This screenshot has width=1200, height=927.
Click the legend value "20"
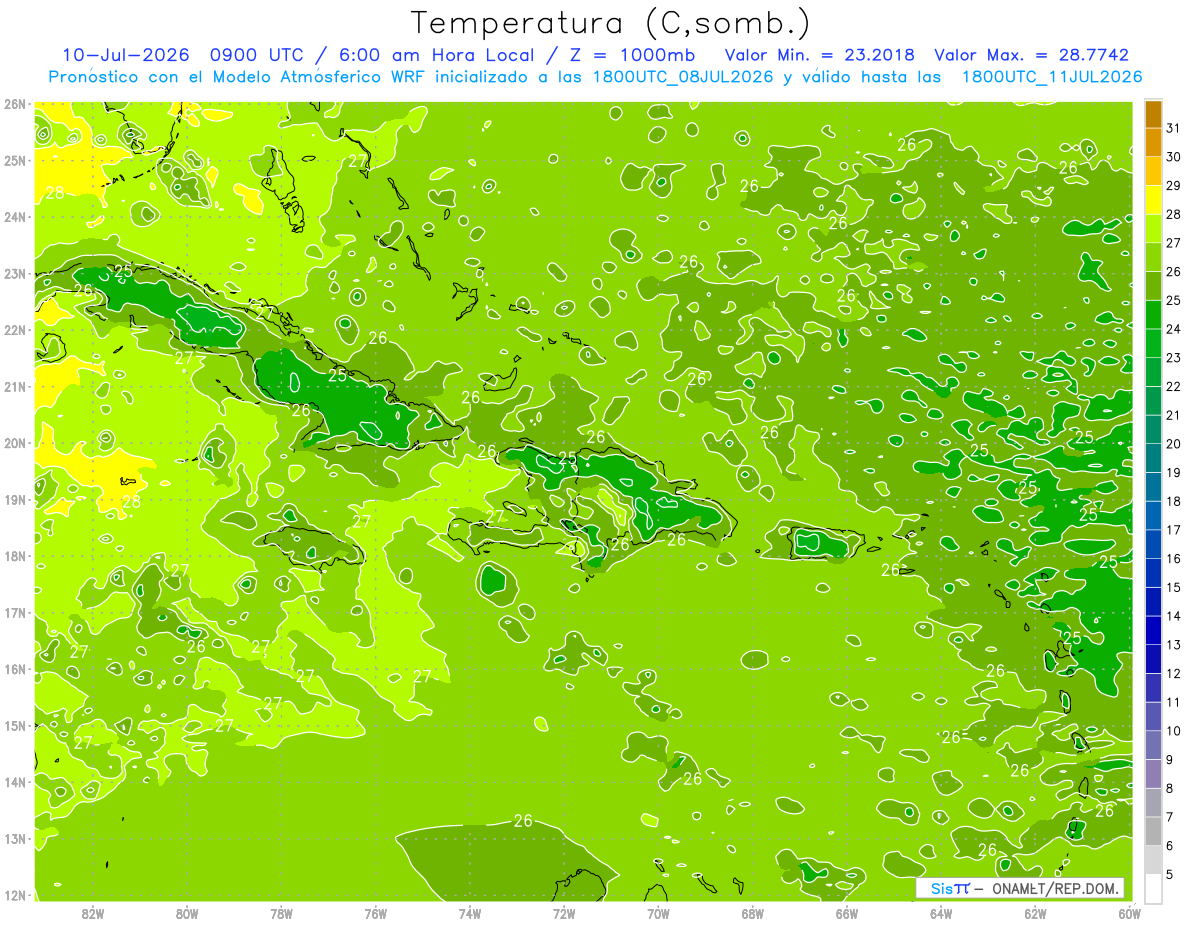(1174, 443)
